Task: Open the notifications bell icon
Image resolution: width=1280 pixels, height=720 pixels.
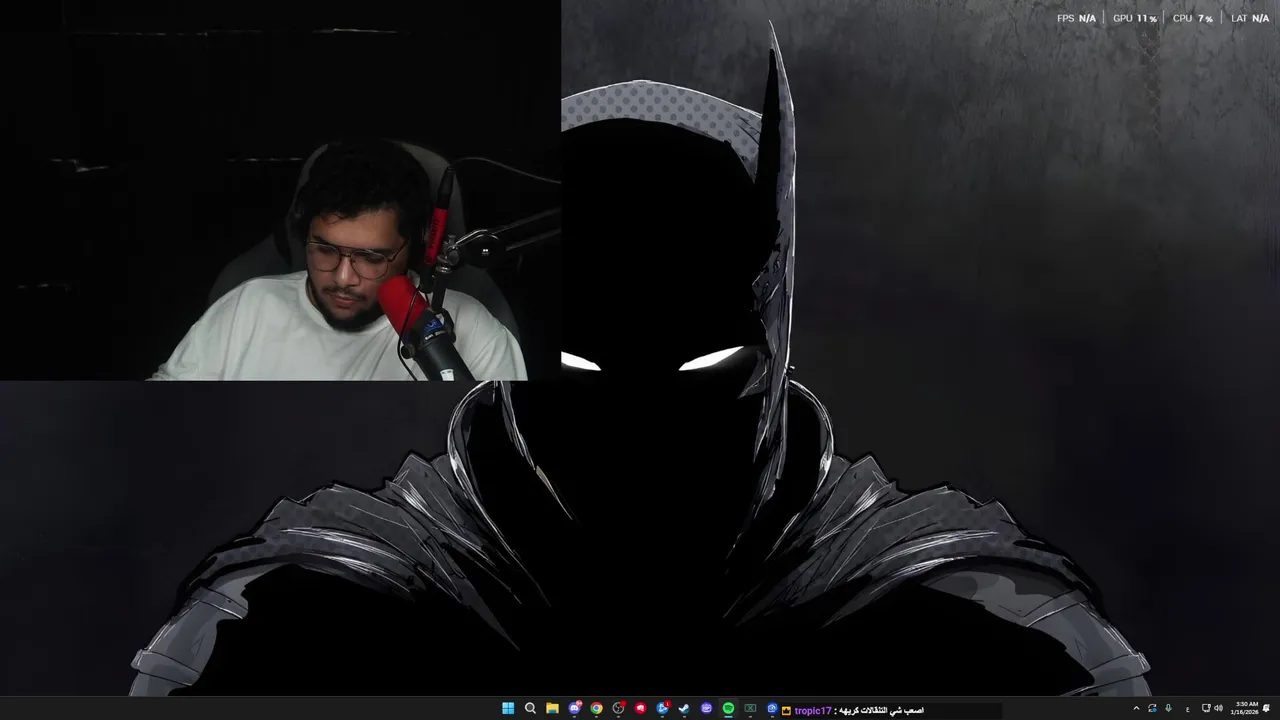Action: [x=1266, y=708]
